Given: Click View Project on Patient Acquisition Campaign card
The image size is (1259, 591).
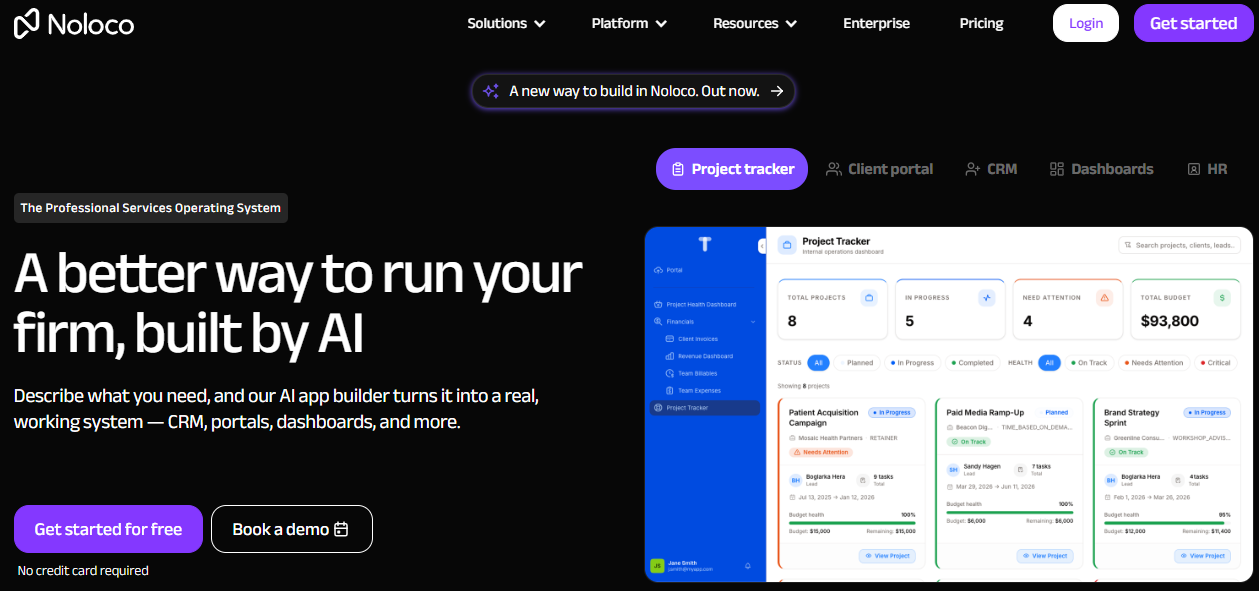Looking at the screenshot, I should (885, 555).
